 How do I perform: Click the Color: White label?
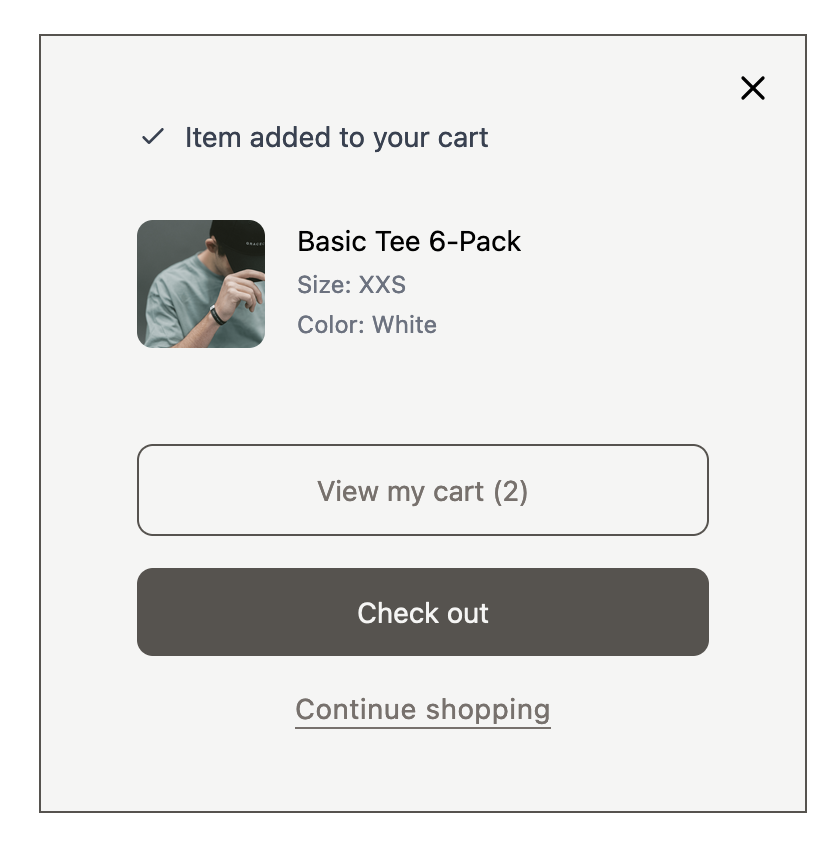tap(366, 325)
